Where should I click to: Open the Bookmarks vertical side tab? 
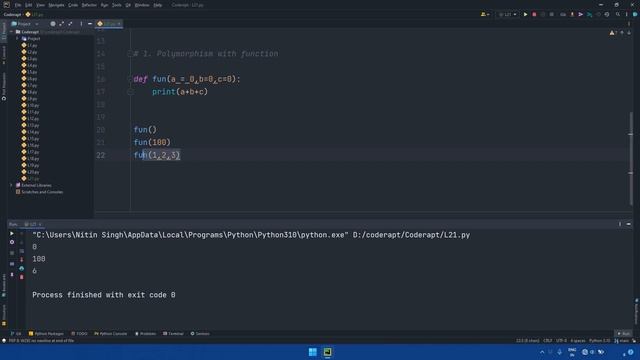4,286
